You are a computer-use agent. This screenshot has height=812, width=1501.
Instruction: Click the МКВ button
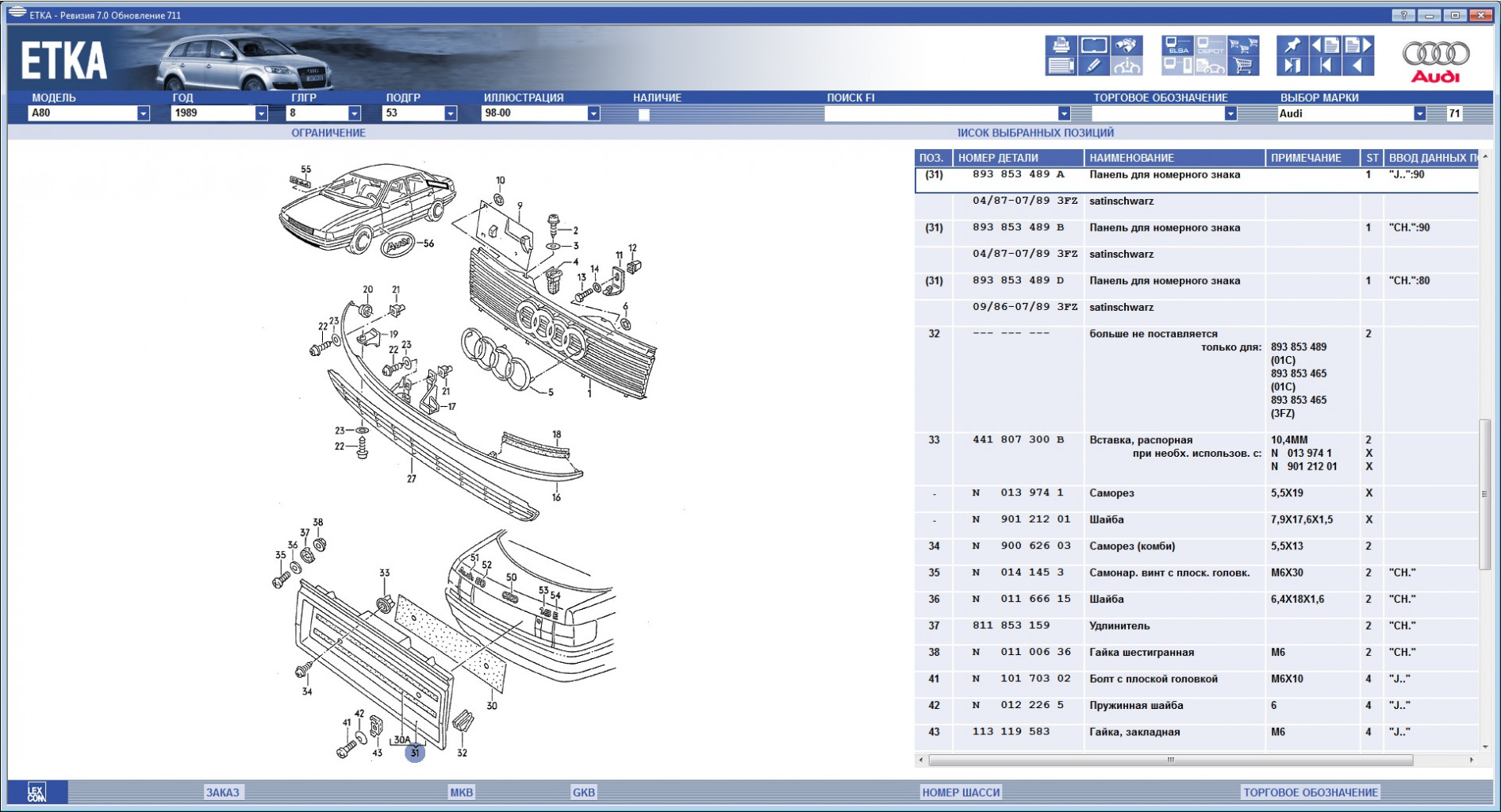tap(462, 792)
